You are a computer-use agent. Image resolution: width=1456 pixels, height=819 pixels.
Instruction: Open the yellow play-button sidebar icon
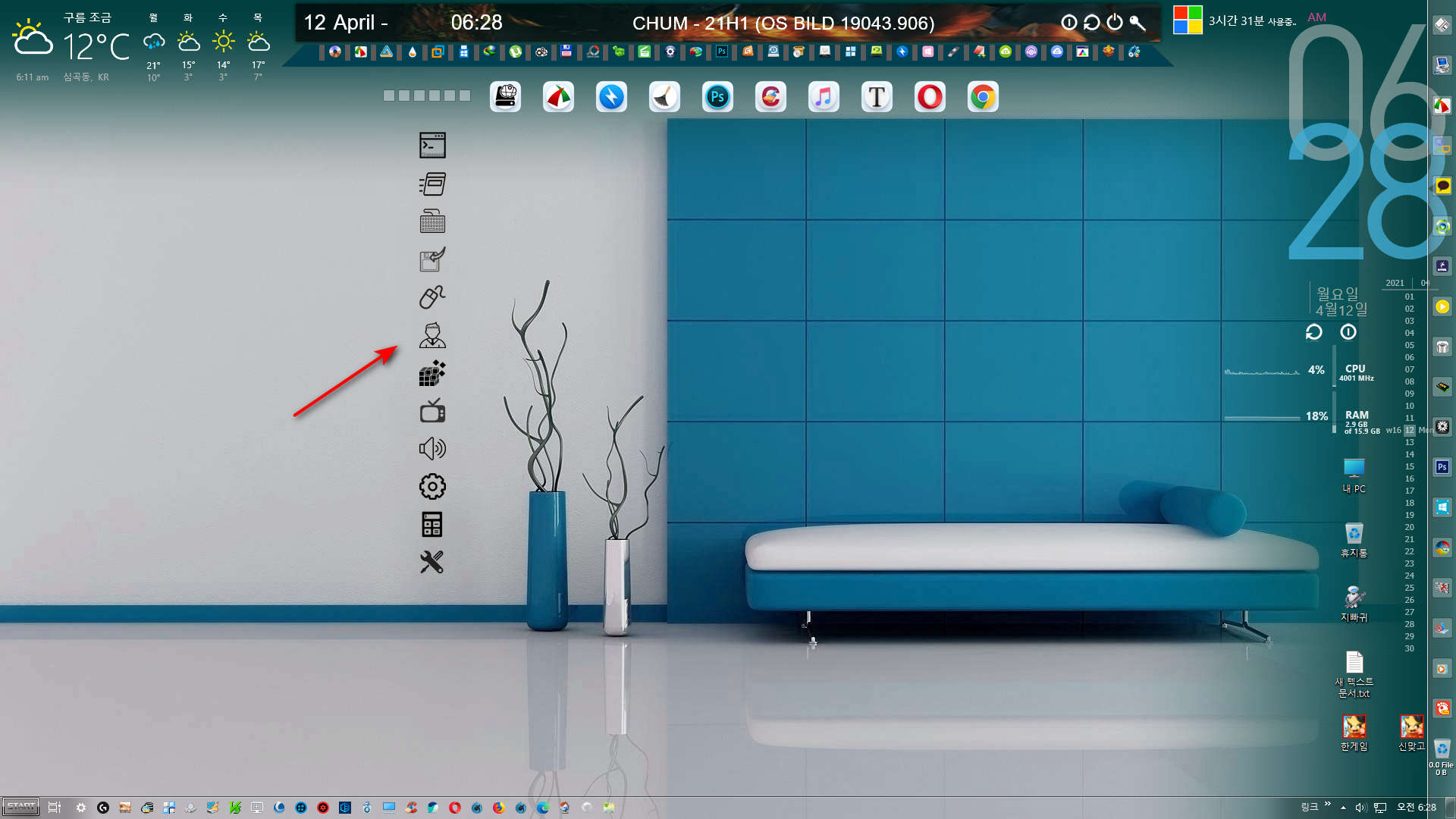pos(1442,307)
